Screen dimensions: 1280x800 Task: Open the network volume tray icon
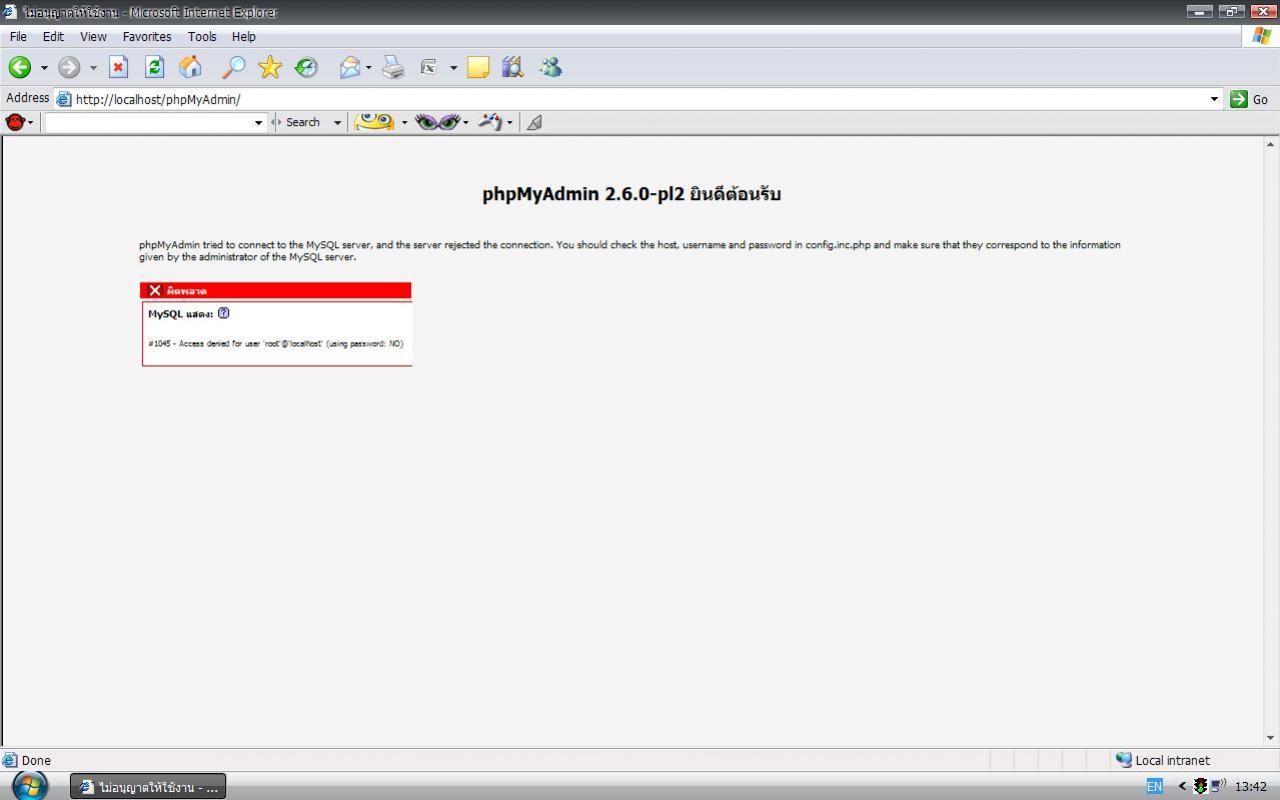1218,786
